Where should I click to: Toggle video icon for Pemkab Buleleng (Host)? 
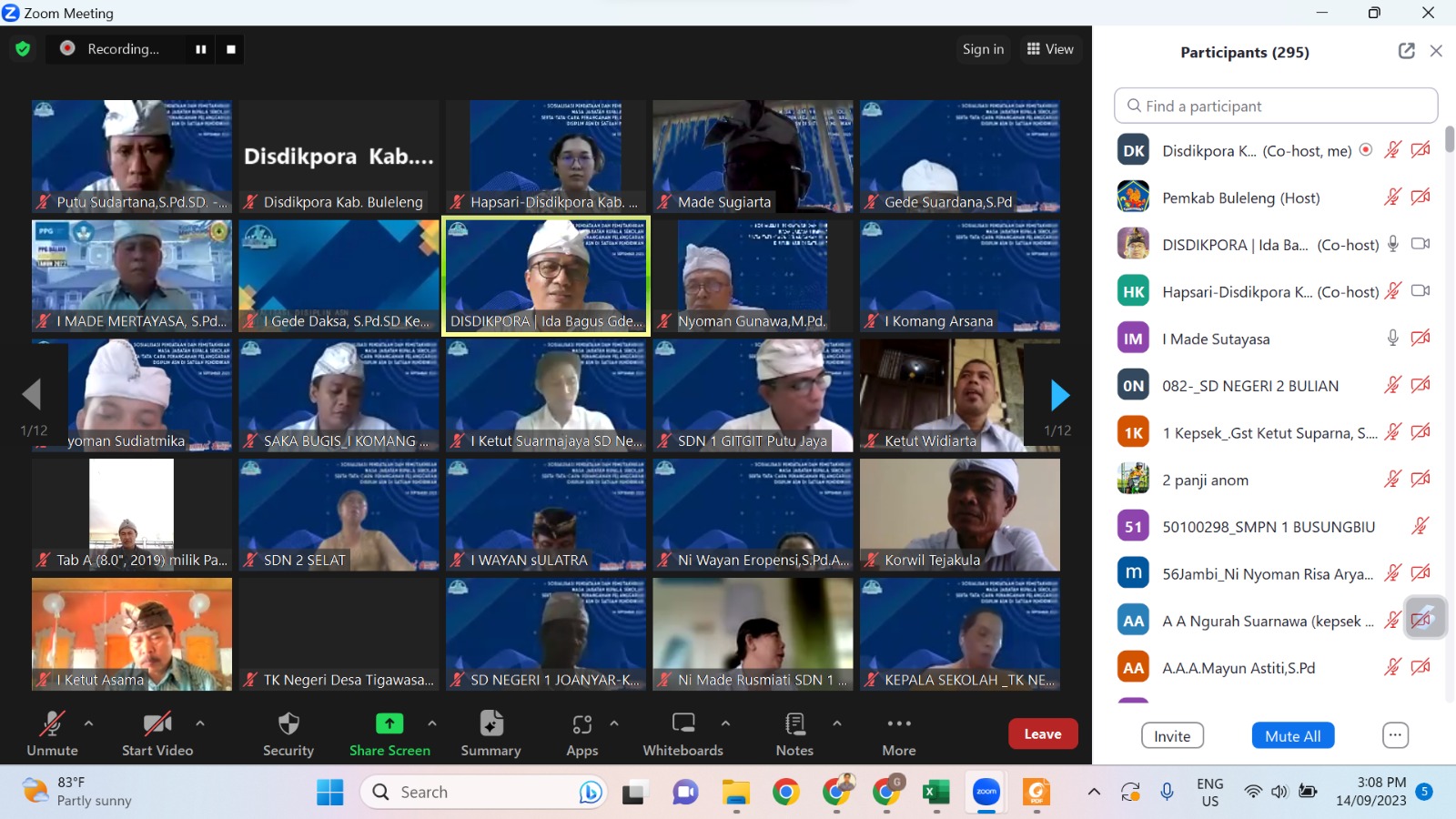(1421, 197)
